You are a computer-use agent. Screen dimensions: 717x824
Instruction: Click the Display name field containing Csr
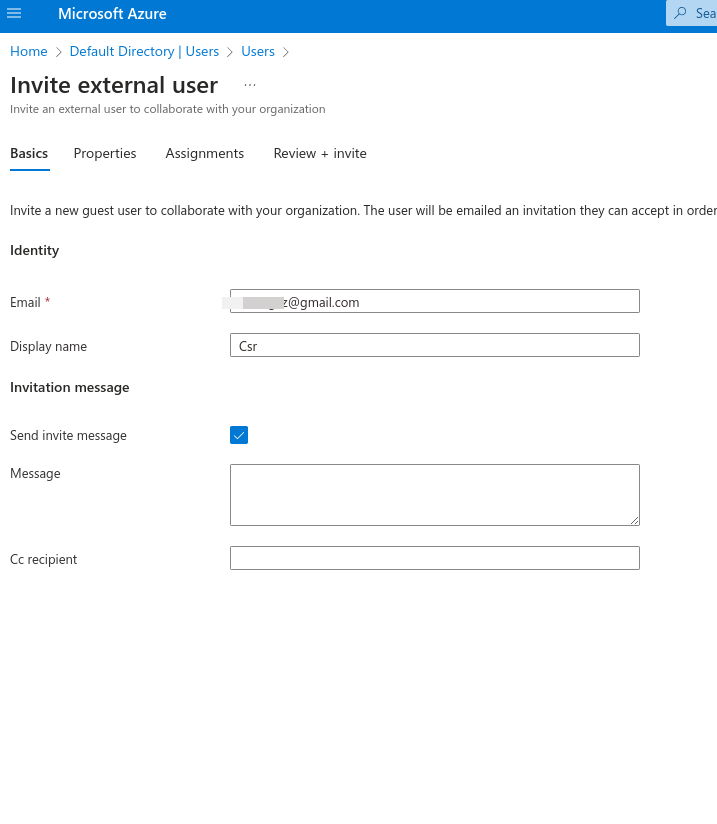click(435, 346)
